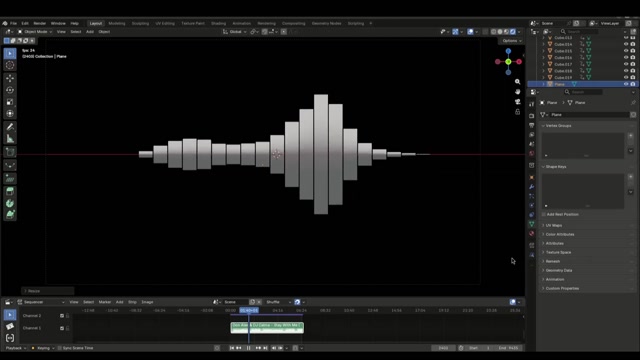Toggle visibility of Plane in outliner
640x360 pixels.
(x=626, y=84)
